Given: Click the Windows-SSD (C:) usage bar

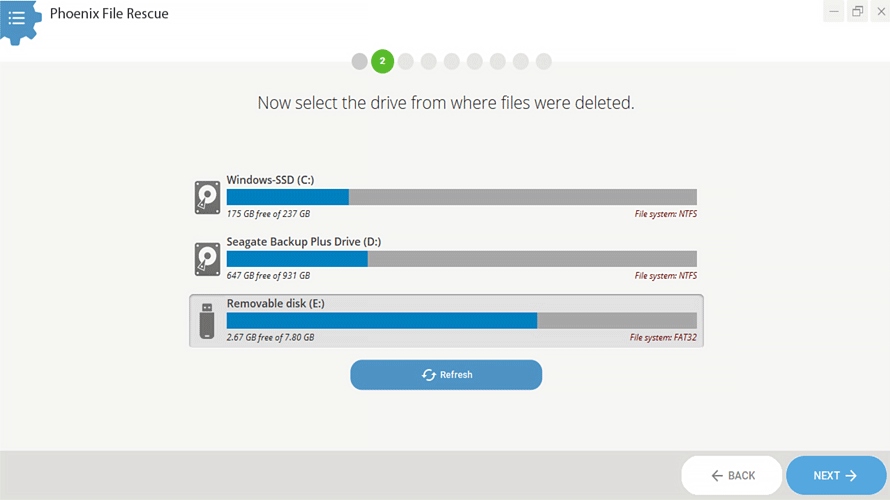Looking at the screenshot, I should [x=461, y=197].
